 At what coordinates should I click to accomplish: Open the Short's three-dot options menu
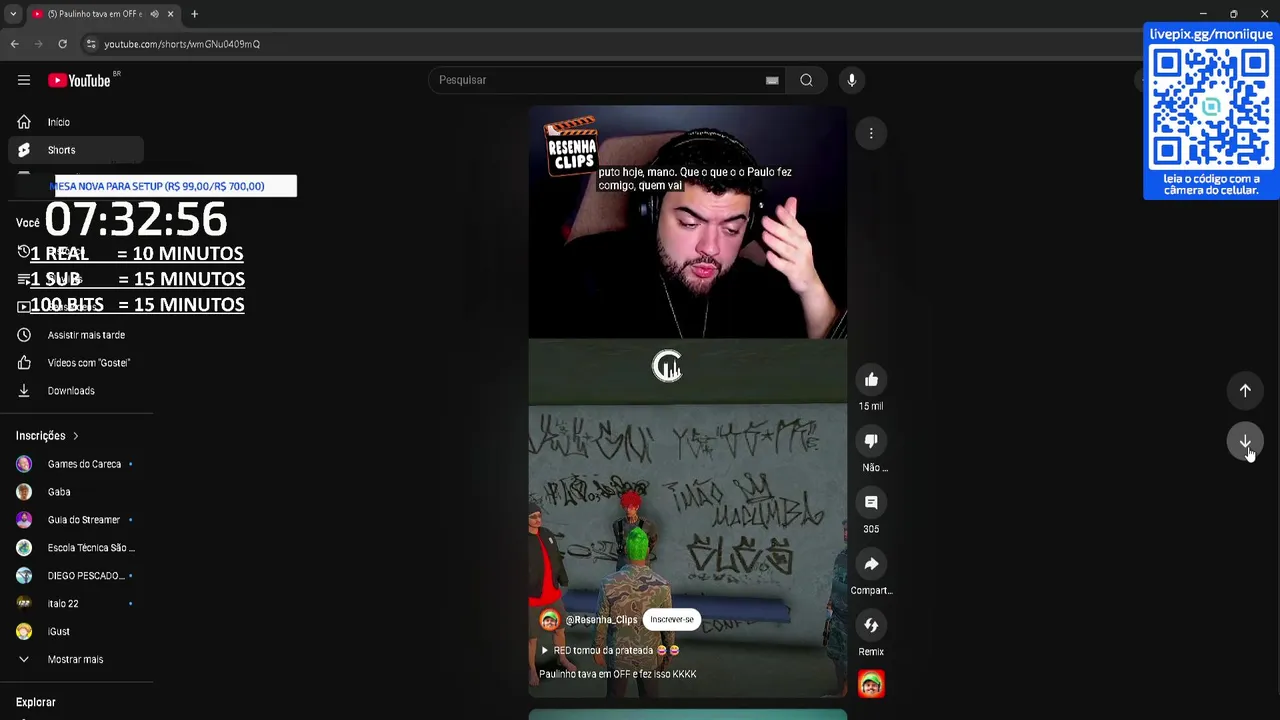click(871, 133)
